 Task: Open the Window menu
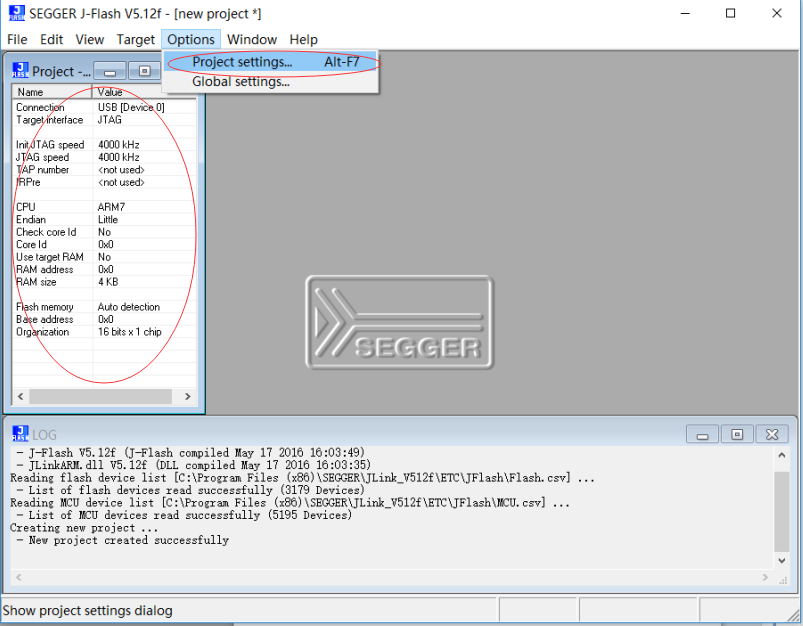[252, 39]
